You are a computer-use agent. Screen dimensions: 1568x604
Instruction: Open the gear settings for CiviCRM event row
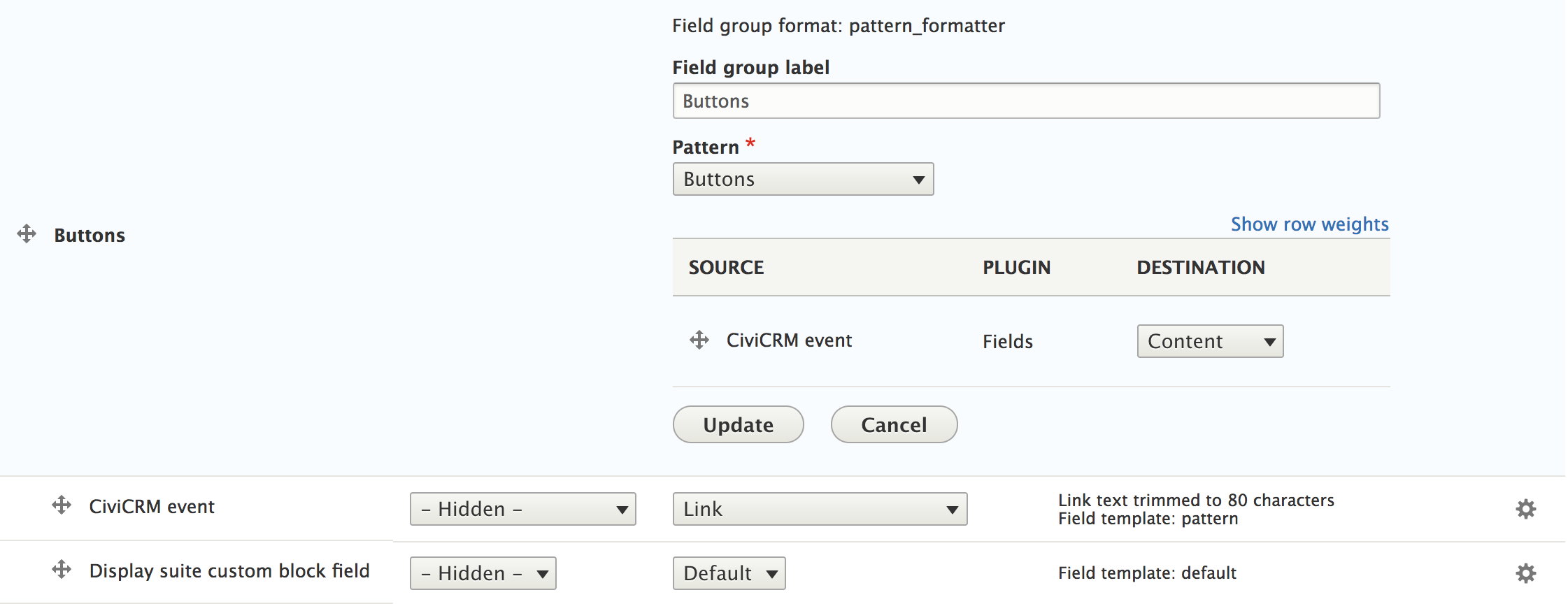click(x=1525, y=509)
